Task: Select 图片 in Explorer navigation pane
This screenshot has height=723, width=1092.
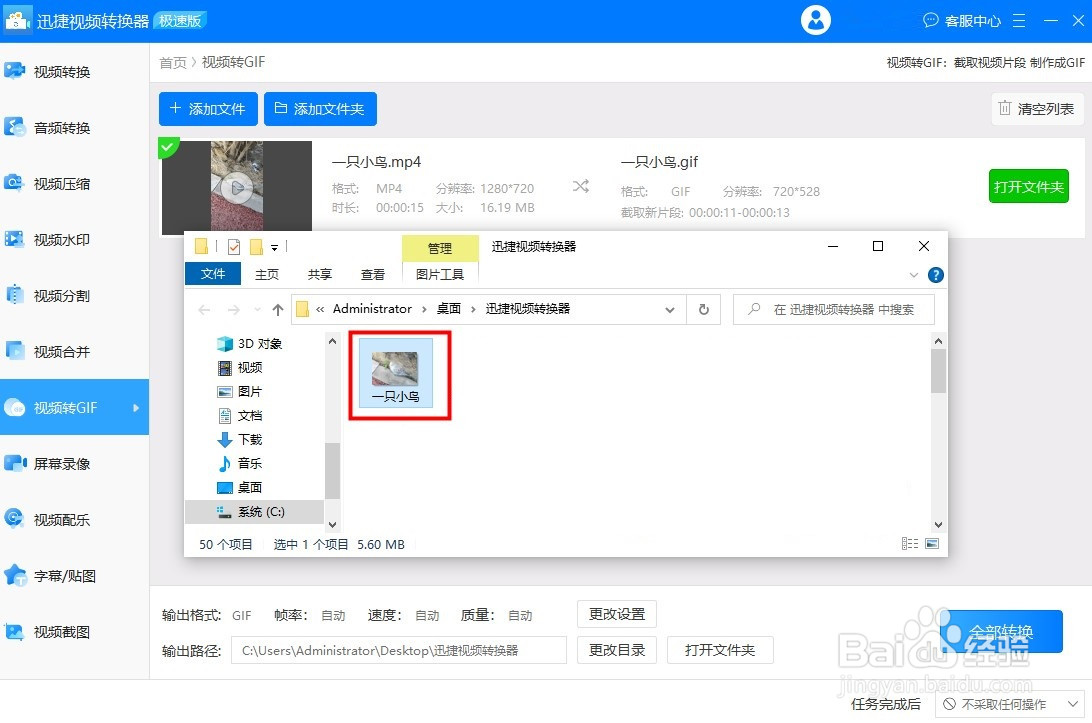Action: pyautogui.click(x=241, y=391)
